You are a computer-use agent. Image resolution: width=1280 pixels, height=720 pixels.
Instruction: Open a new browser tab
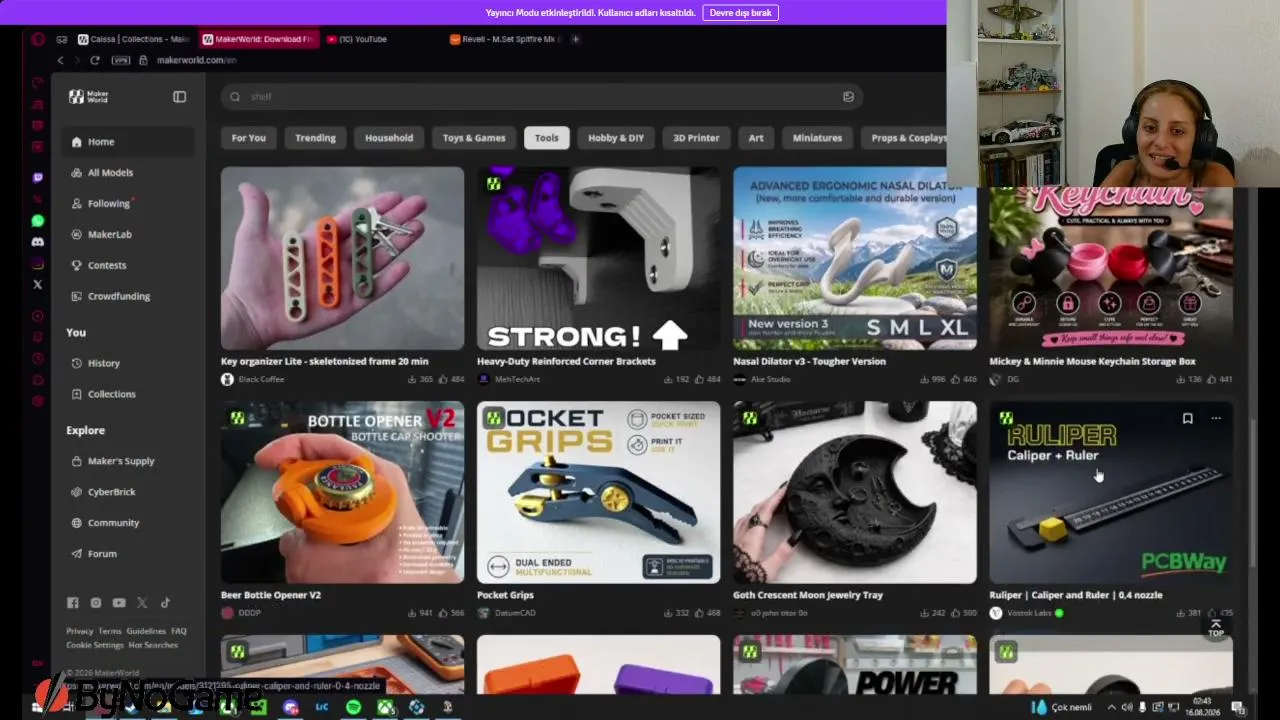pyautogui.click(x=575, y=39)
